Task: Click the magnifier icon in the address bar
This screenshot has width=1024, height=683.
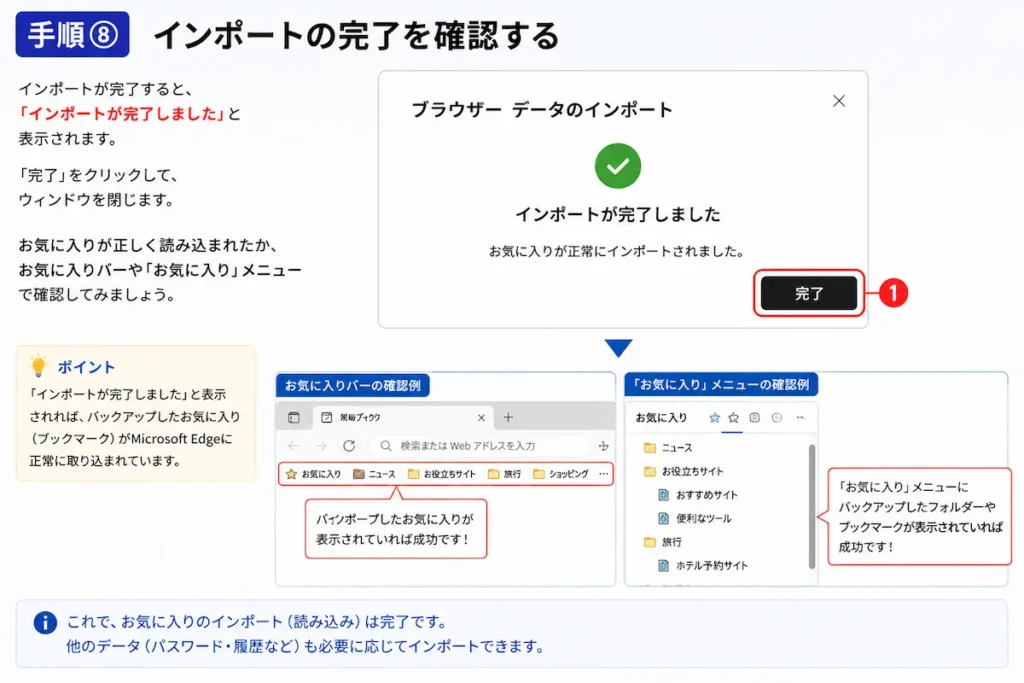Action: tap(386, 445)
